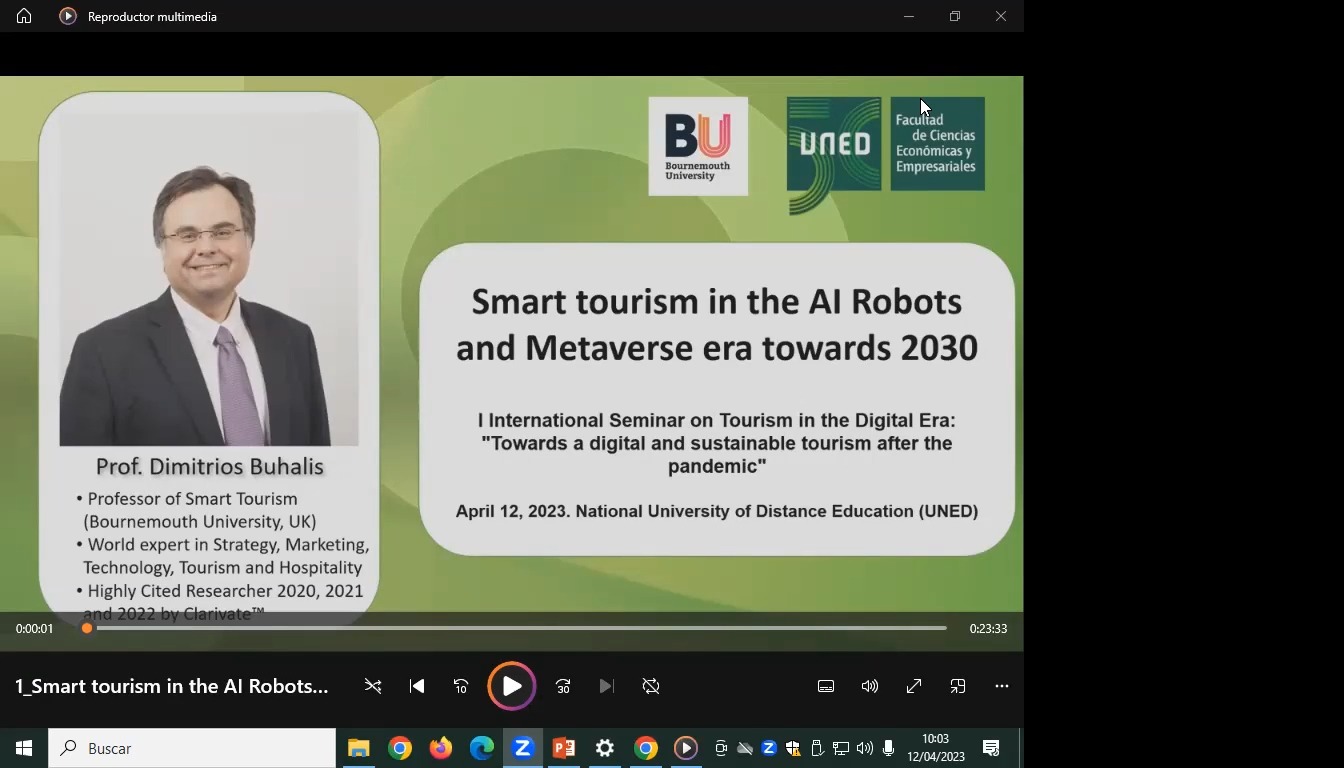Open the Windows Security shield tray icon
The image size is (1344, 768).
point(793,748)
